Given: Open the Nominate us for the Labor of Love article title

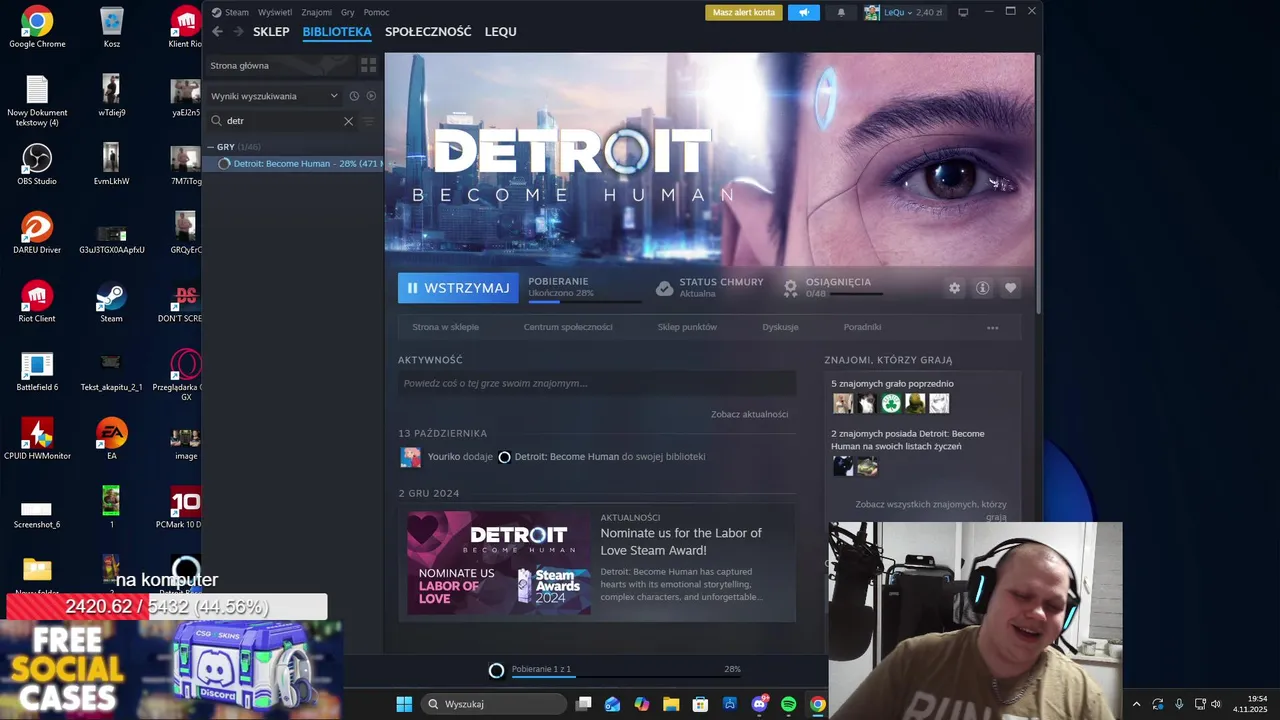Looking at the screenshot, I should [681, 542].
